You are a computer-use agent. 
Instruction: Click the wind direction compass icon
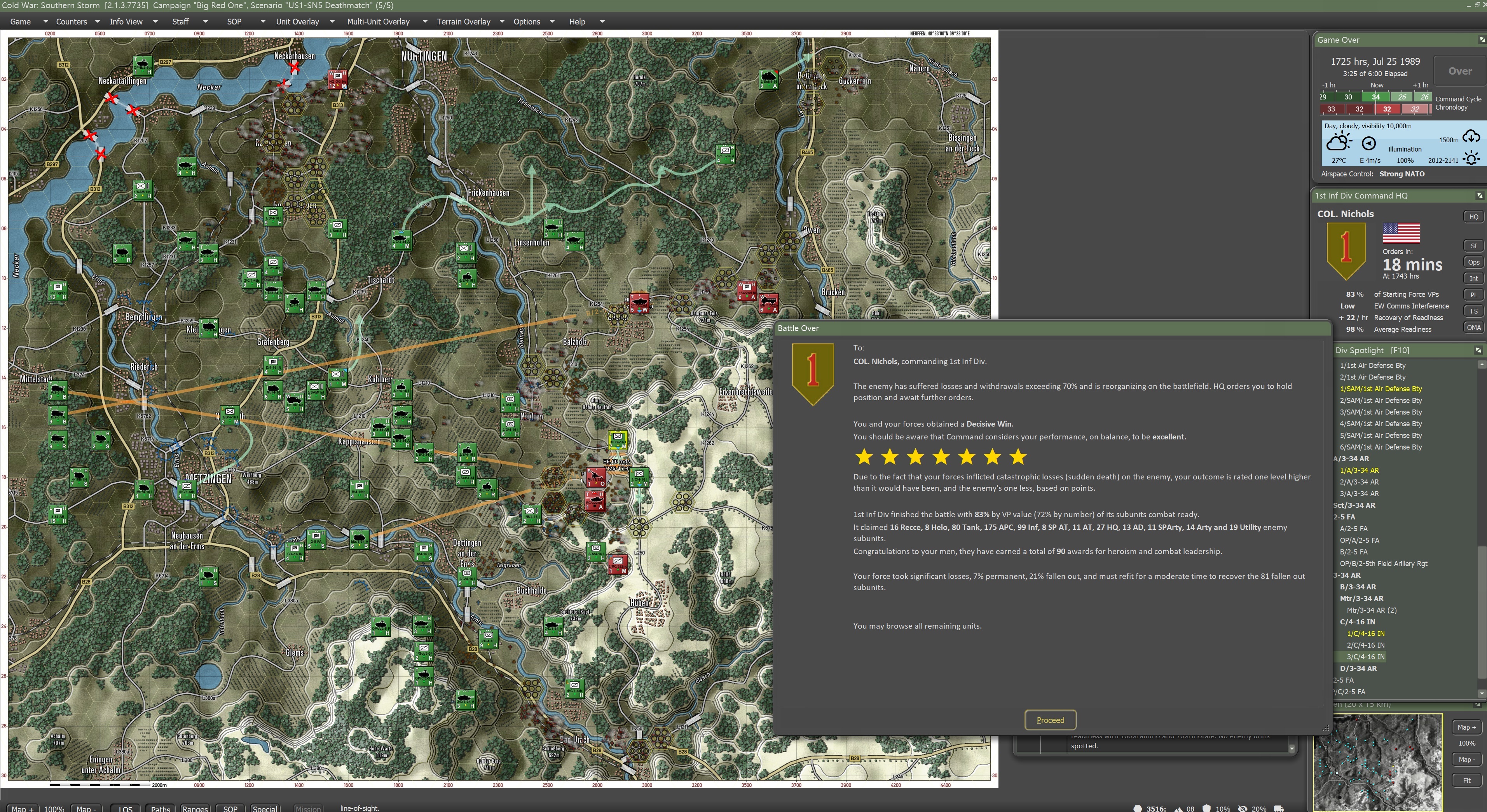(x=1369, y=143)
